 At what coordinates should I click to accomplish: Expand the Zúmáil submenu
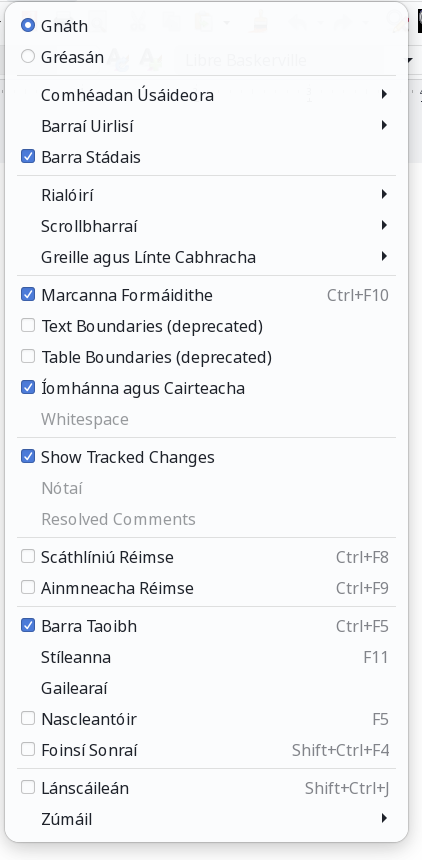click(206, 819)
